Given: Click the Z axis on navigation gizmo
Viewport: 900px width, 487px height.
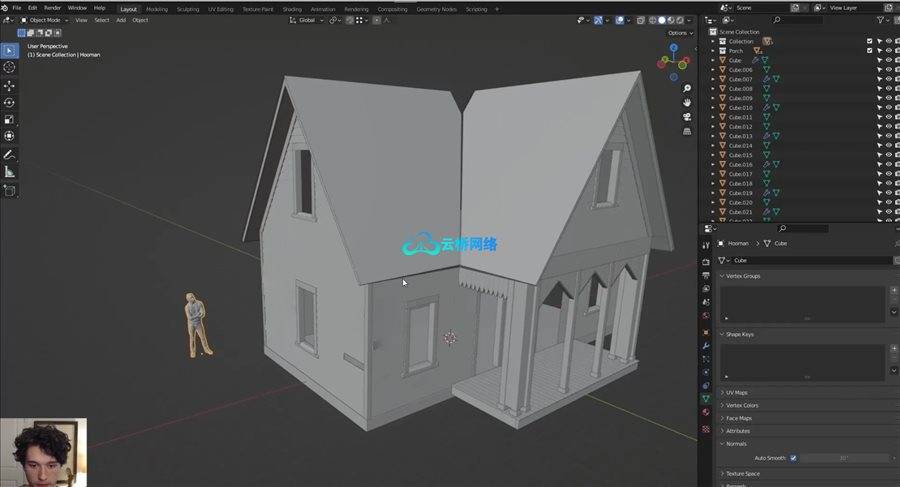Looking at the screenshot, I should [673, 48].
